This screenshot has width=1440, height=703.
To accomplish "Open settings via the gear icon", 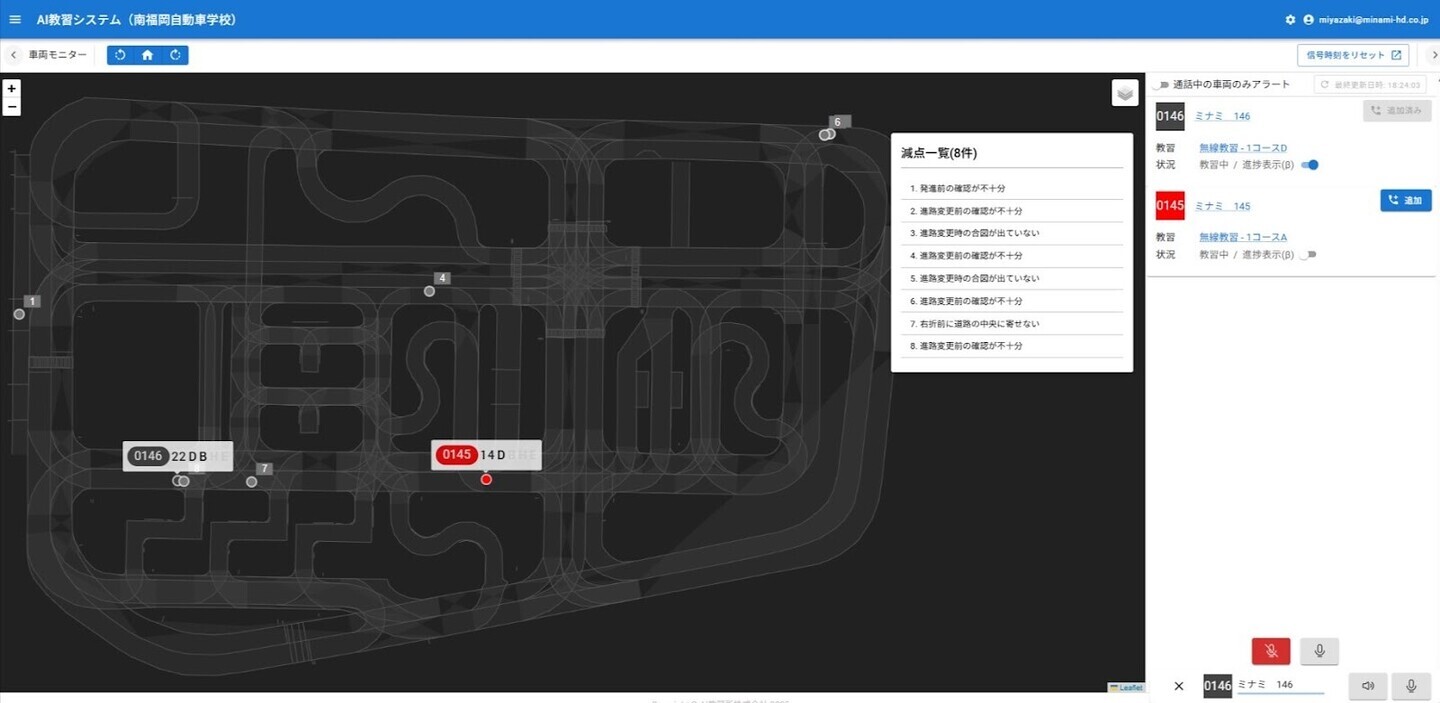I will click(1290, 20).
